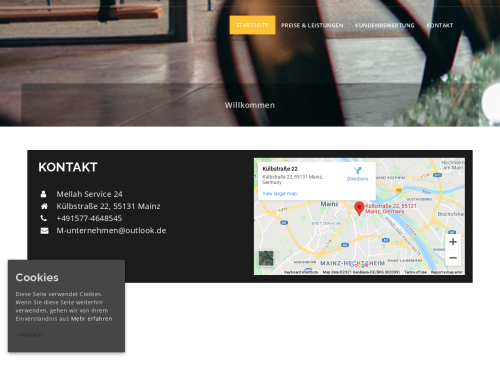This screenshot has width=500, height=375.
Task: Open the M-unternehmen@outlook.de email address
Action: pos(111,231)
